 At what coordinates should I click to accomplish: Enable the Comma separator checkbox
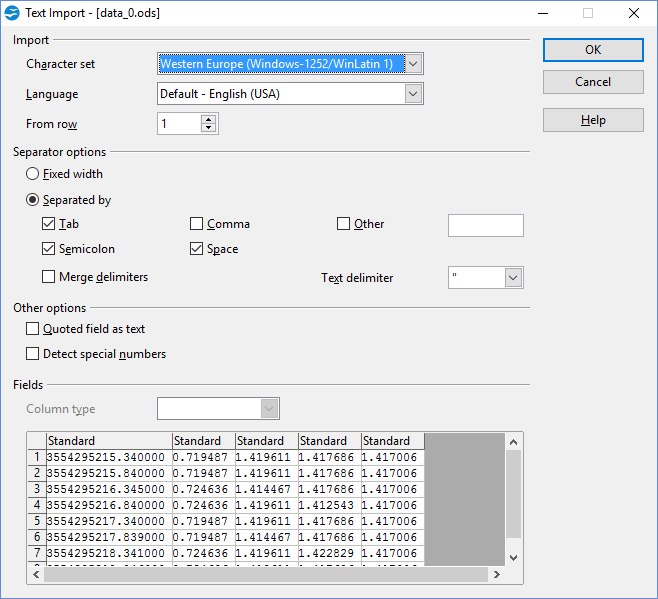[x=197, y=224]
